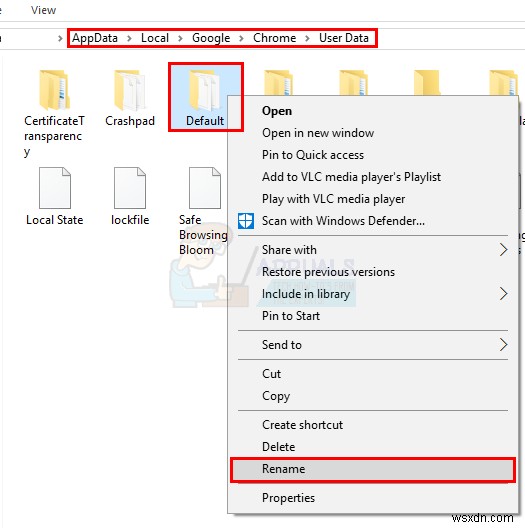
Task: Open Properties from the context menu
Action: tap(373, 498)
